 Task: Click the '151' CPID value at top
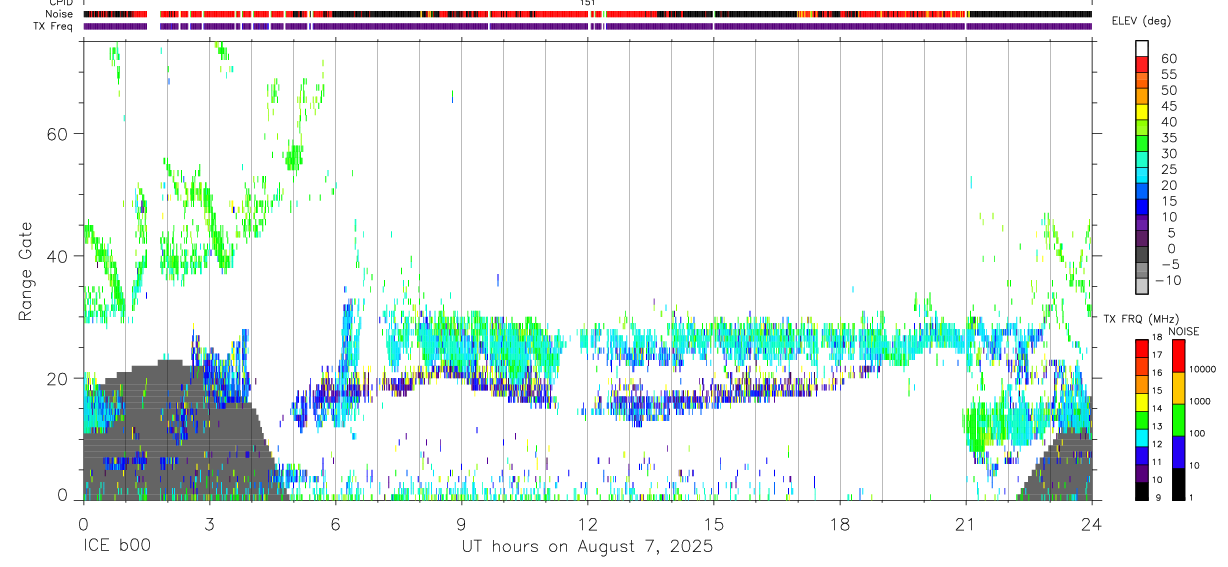tap(588, 3)
